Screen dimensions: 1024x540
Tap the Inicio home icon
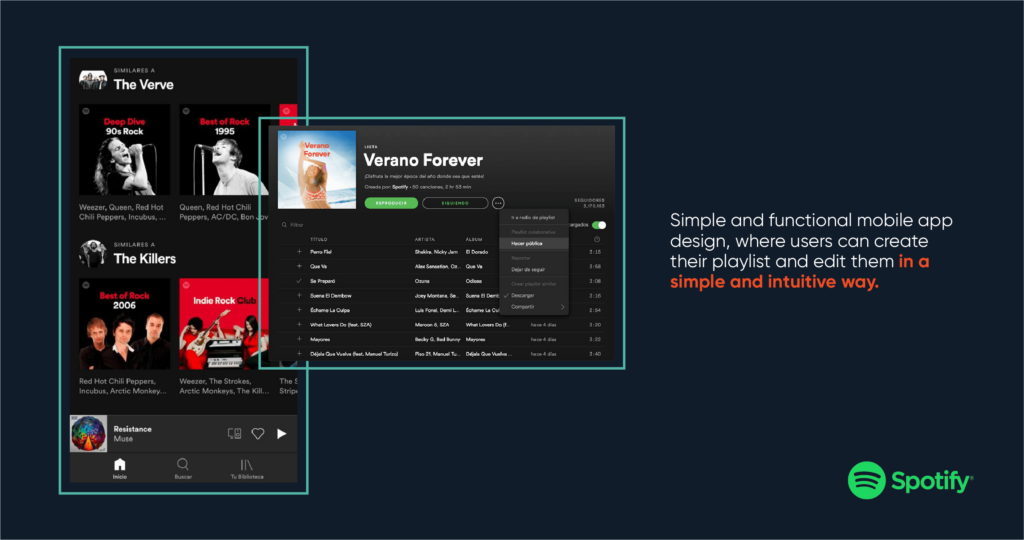coord(120,464)
